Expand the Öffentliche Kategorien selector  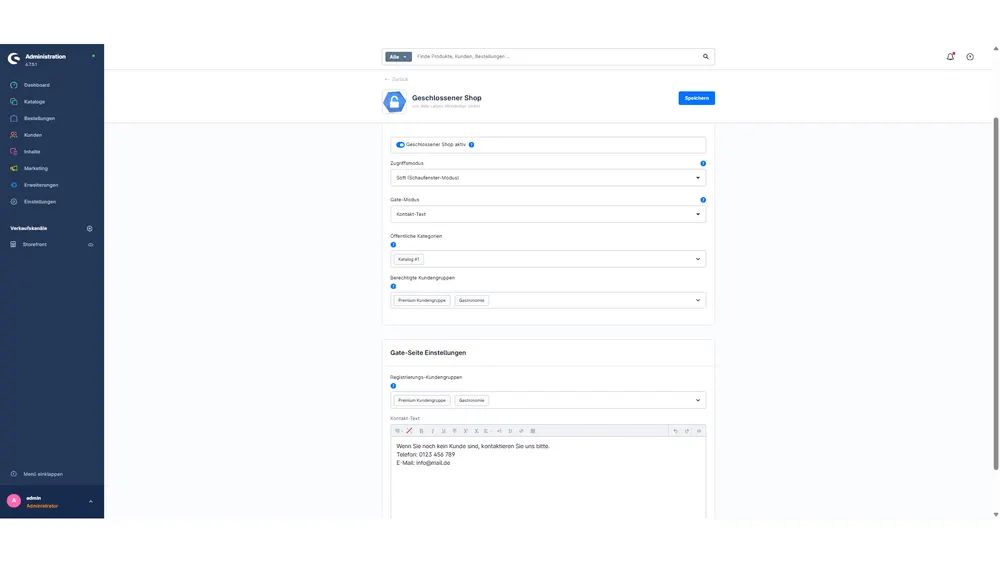coord(698,260)
